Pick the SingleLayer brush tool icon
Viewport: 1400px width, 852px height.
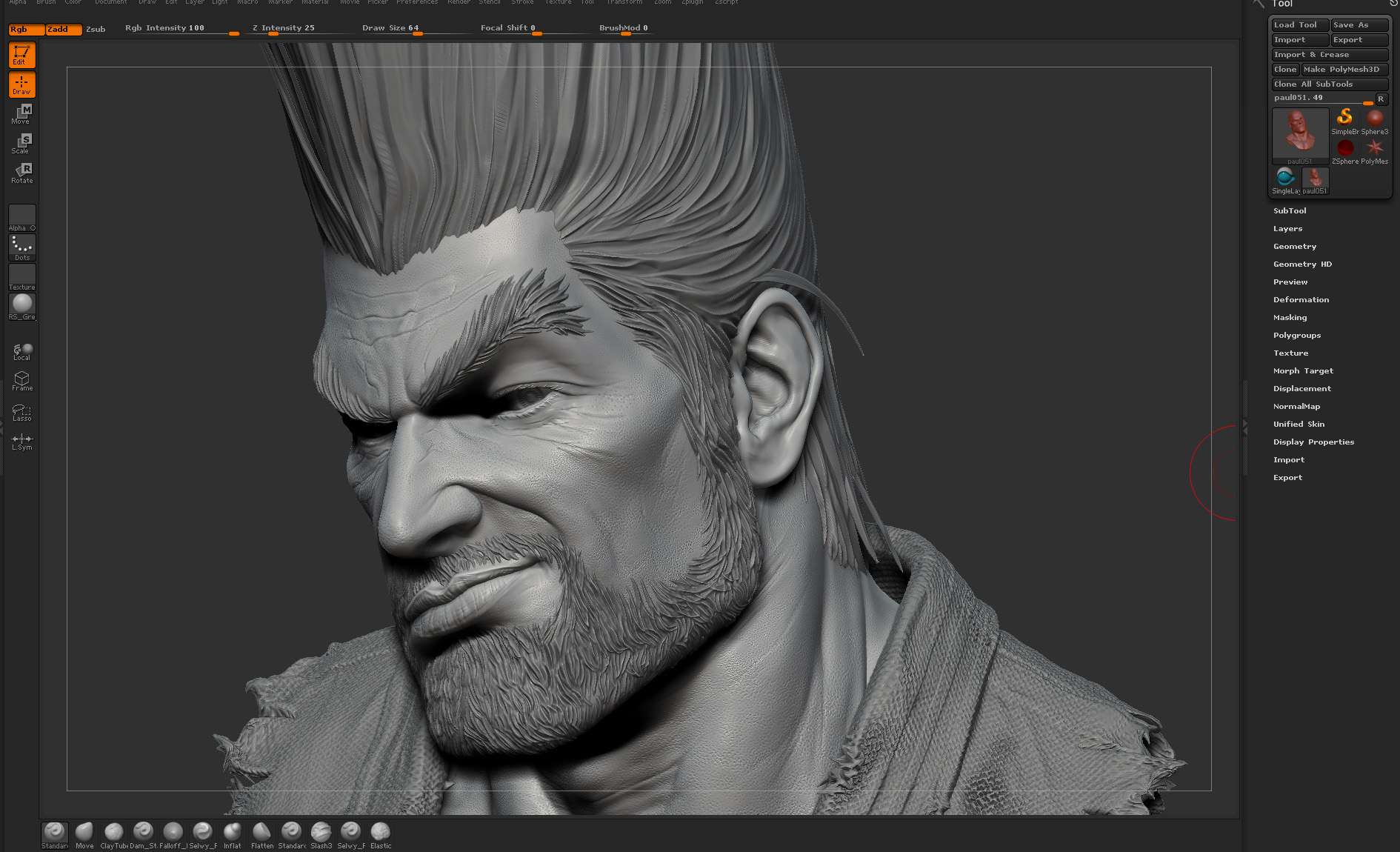(x=1285, y=181)
